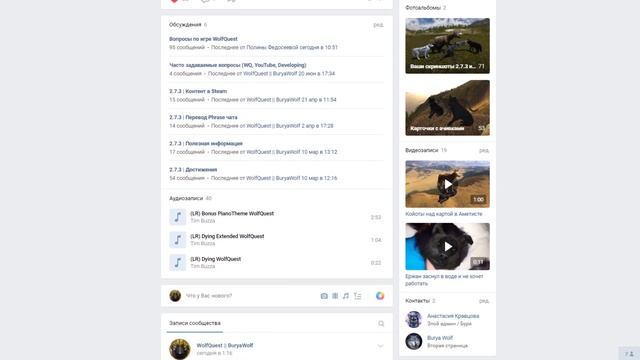Attach audio using music note icon
This screenshot has height=360, width=640.
point(346,296)
